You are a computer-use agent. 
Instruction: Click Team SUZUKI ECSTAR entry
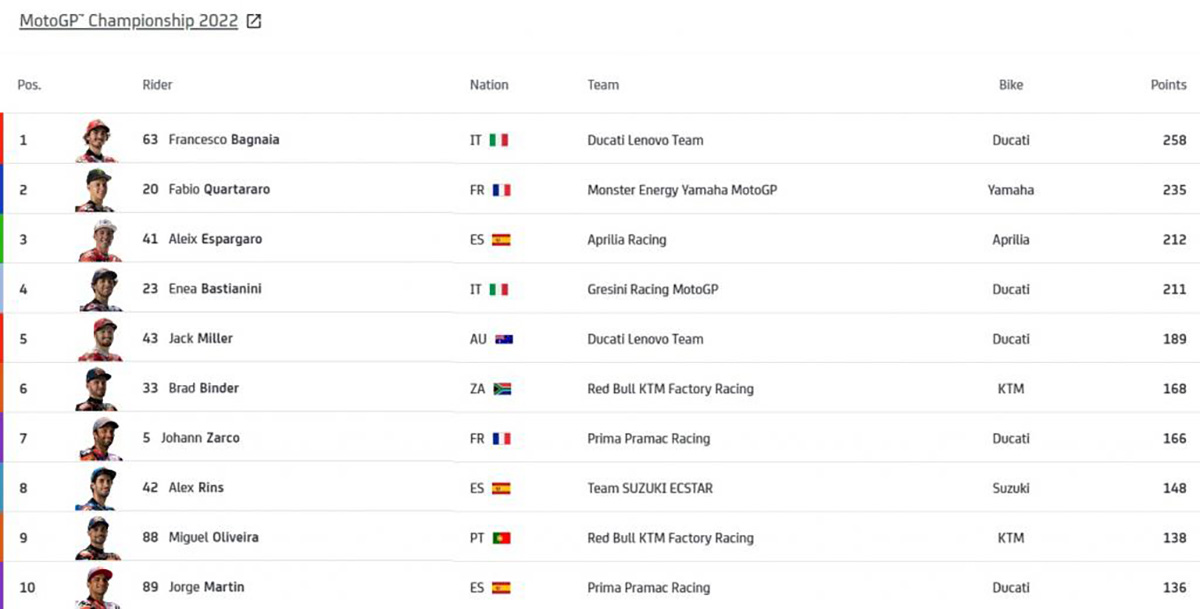650,488
